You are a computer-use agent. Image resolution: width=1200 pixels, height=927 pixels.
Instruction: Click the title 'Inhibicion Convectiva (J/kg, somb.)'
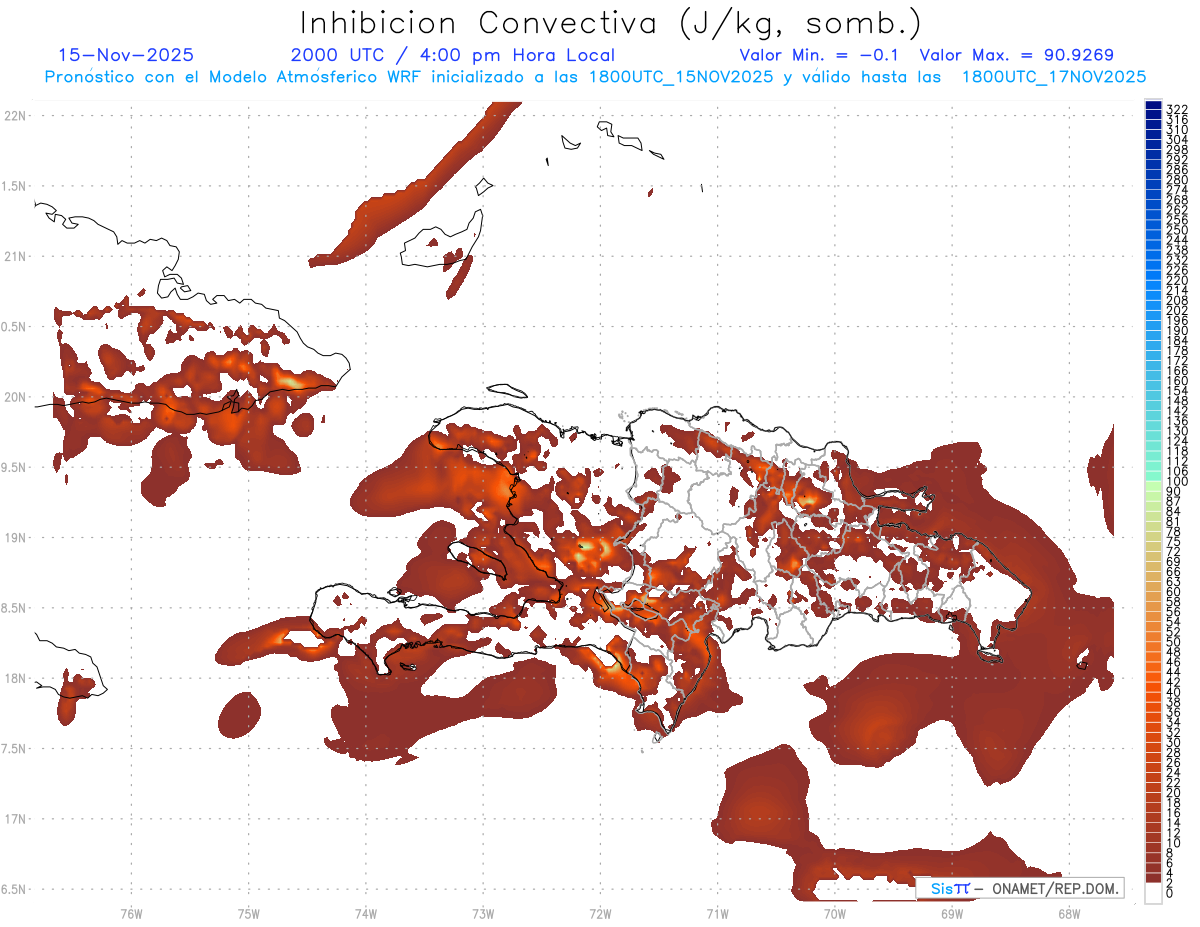(x=611, y=24)
